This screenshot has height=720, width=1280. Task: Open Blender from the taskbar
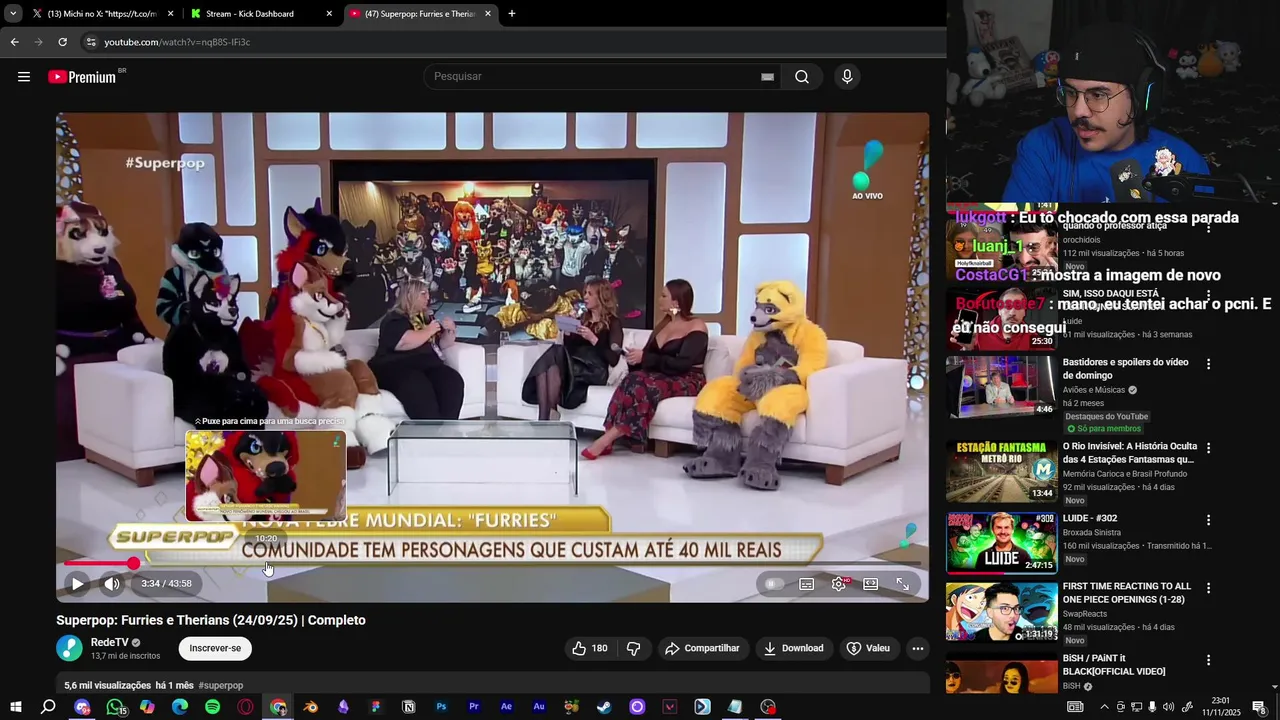pyautogui.click(x=311, y=707)
